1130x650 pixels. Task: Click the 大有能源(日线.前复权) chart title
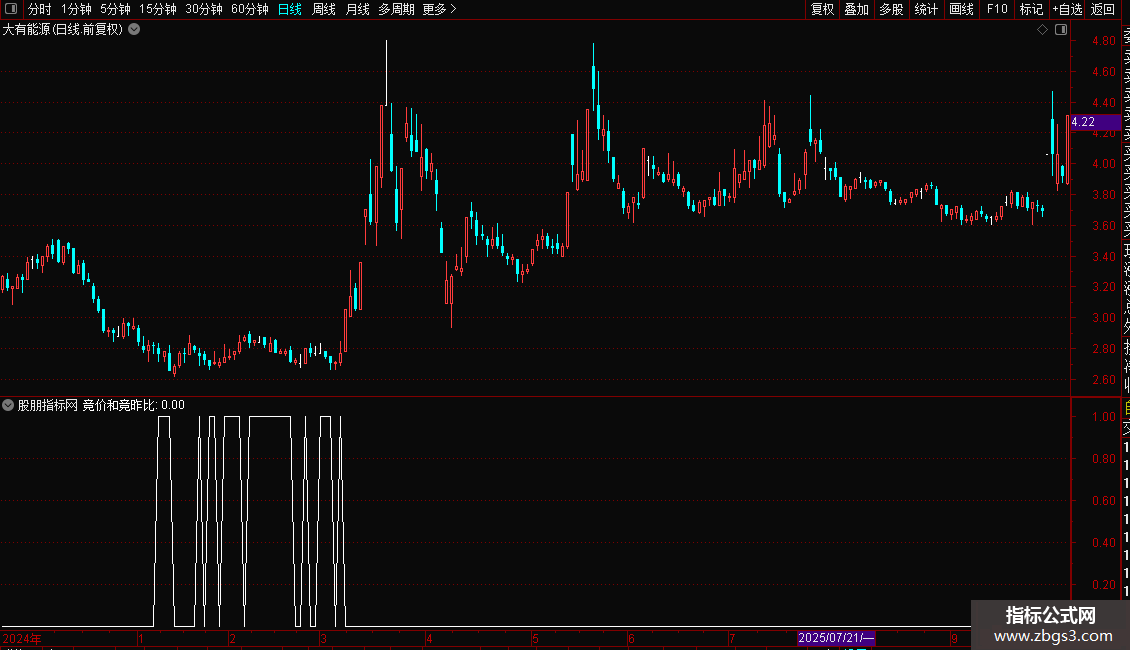click(x=63, y=30)
